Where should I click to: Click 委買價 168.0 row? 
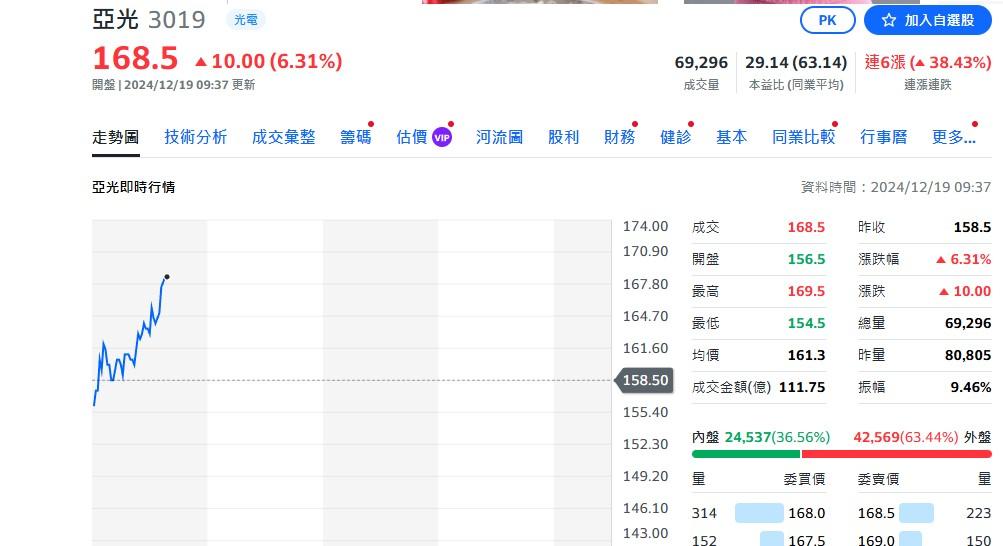[759, 513]
